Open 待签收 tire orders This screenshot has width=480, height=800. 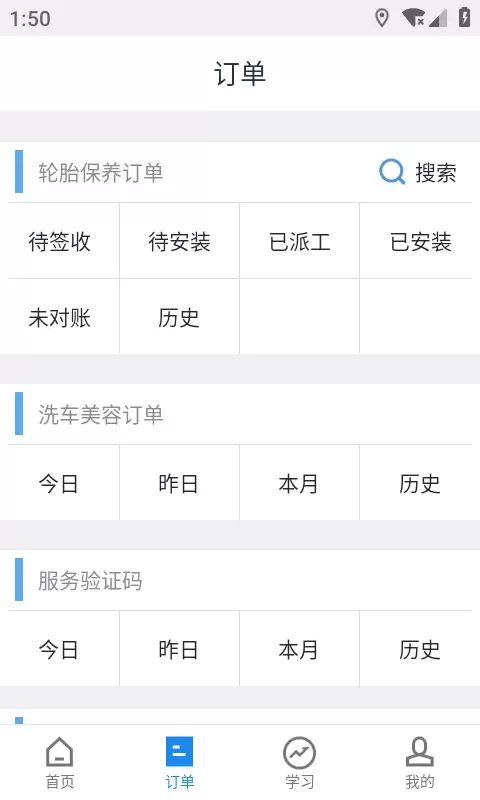(60, 241)
